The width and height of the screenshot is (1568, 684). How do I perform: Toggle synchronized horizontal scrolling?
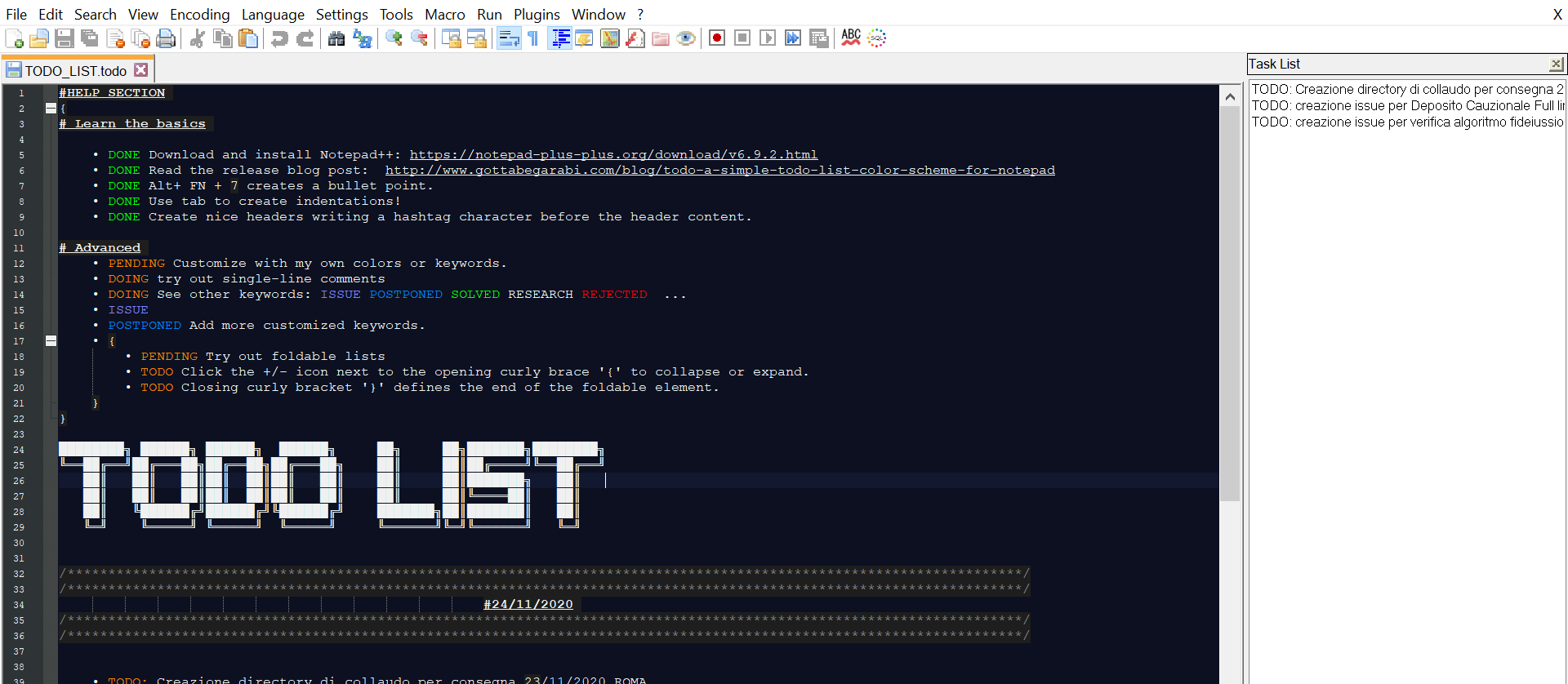[x=476, y=38]
